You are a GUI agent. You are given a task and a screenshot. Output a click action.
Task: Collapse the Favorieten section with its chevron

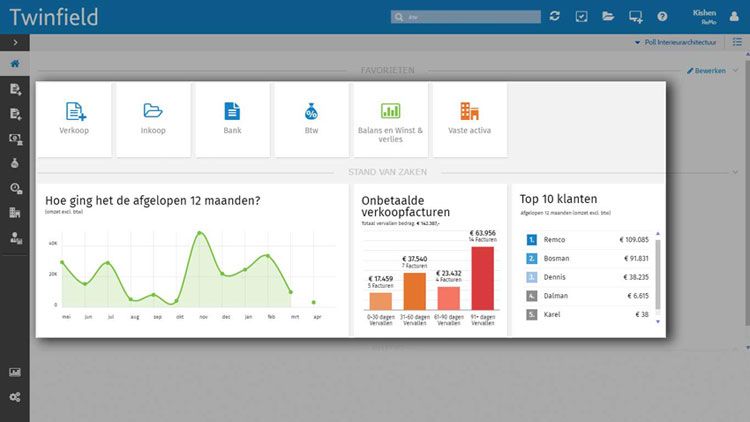[736, 70]
